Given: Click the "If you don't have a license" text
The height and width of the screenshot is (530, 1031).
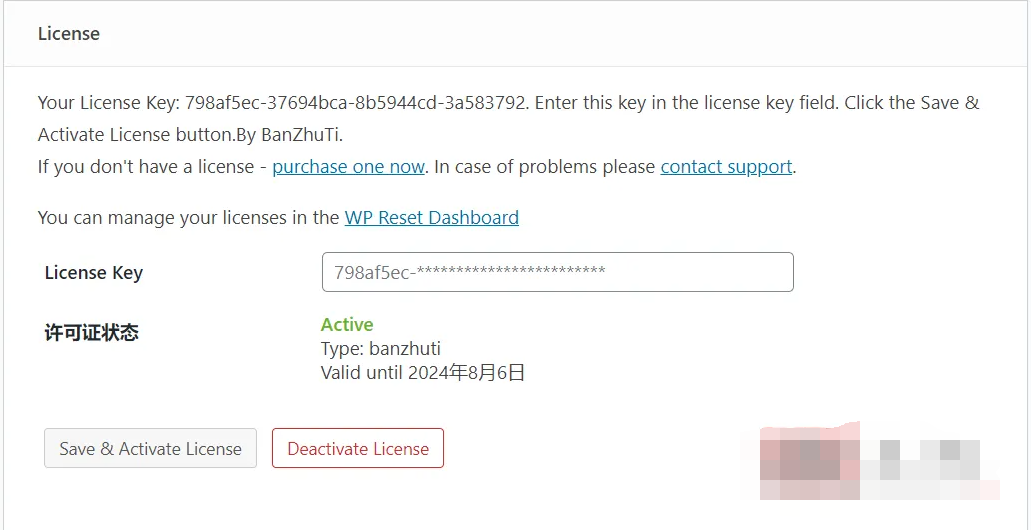Looking at the screenshot, I should (x=146, y=166).
